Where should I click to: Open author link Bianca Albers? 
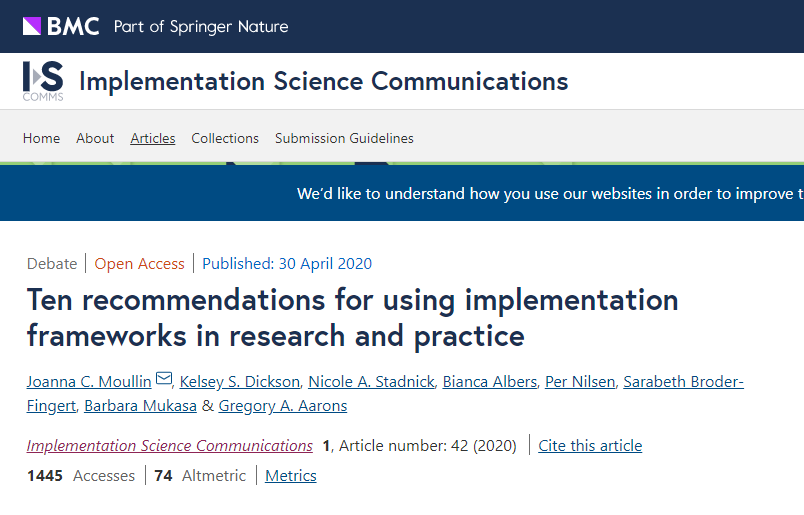click(490, 382)
